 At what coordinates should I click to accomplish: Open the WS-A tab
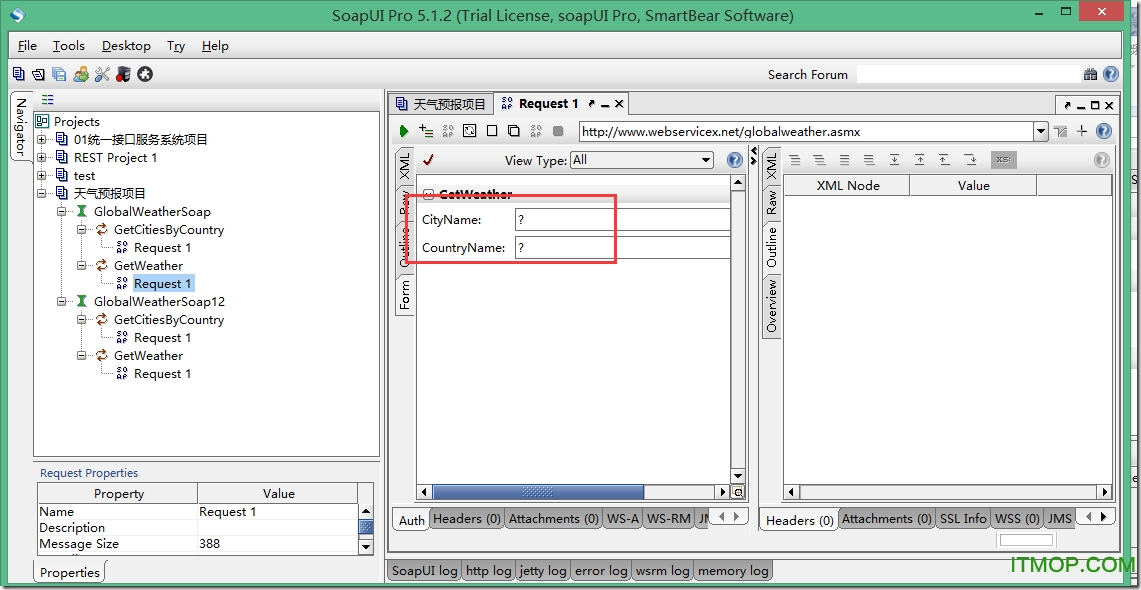tap(622, 519)
